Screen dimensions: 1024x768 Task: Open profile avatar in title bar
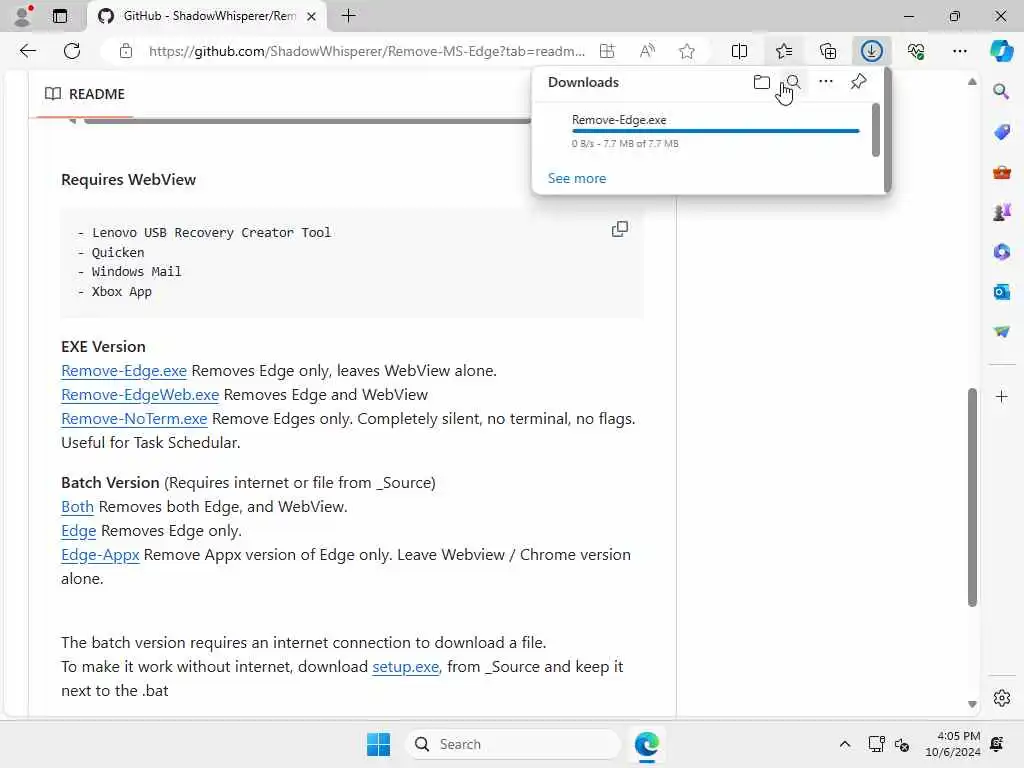point(23,16)
